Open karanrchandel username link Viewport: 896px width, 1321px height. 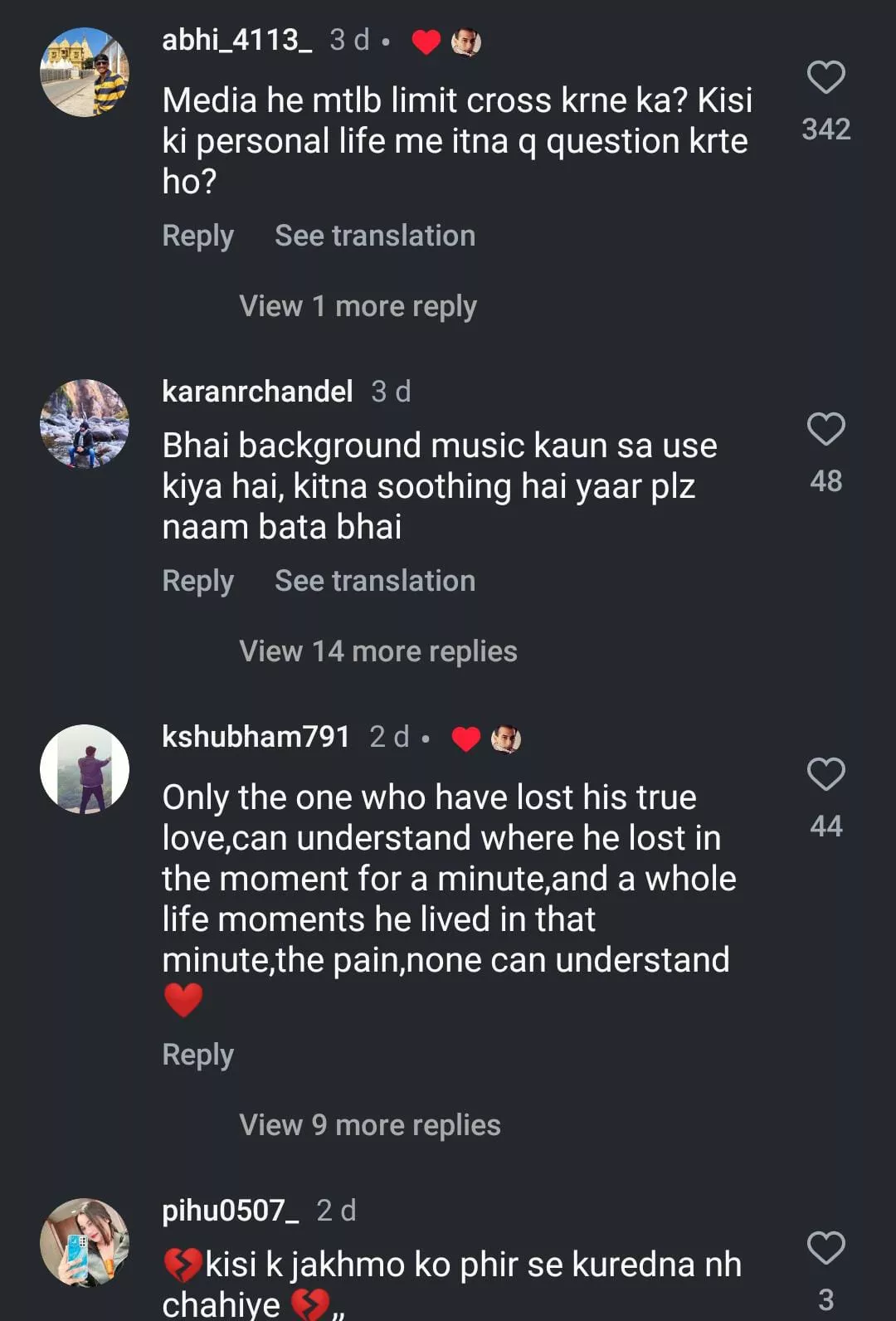(257, 391)
